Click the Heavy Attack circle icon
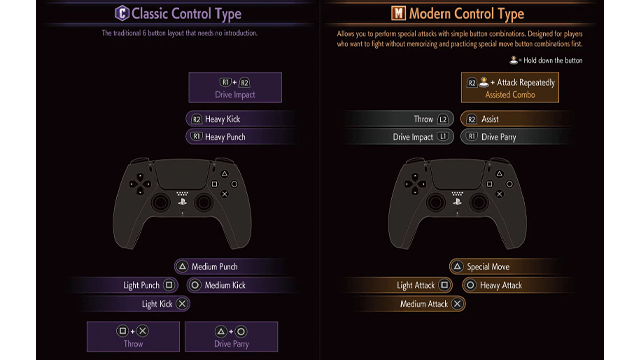Screen dimensions: 640x360 tap(470, 285)
